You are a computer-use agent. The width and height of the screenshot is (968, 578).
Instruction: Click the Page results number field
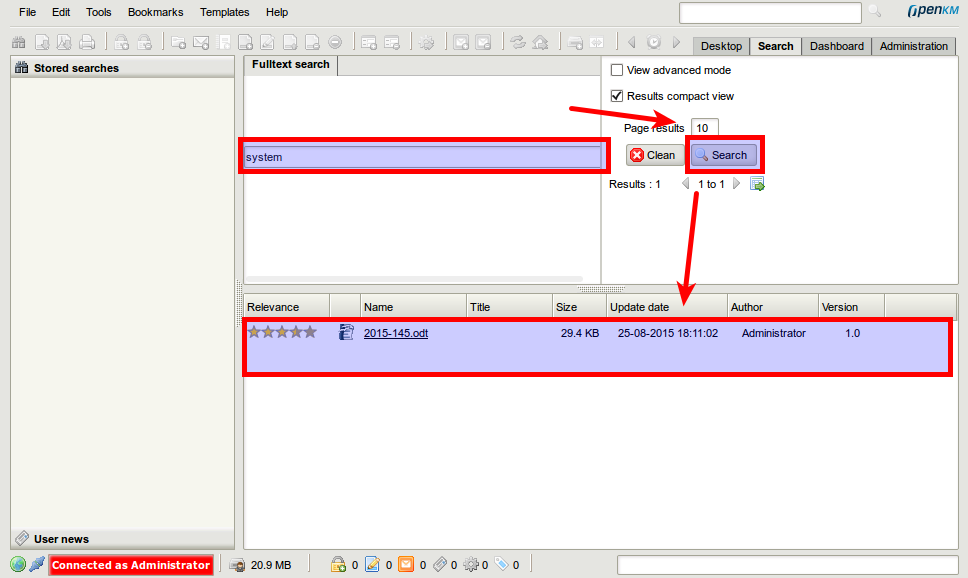(x=704, y=128)
